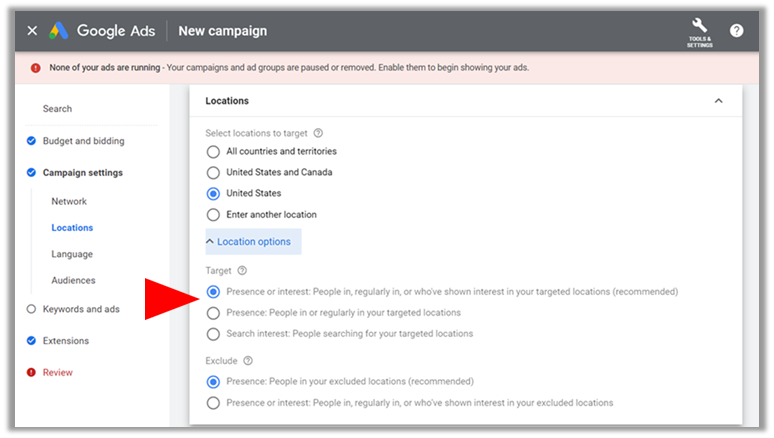Open Keywords and ads step
Image resolution: width=774 pixels, height=438 pixels.
(81, 309)
